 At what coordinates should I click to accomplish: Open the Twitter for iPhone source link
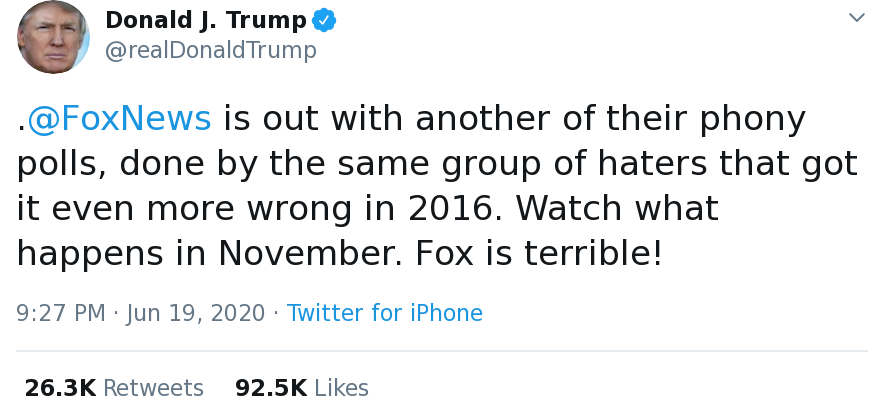[384, 313]
